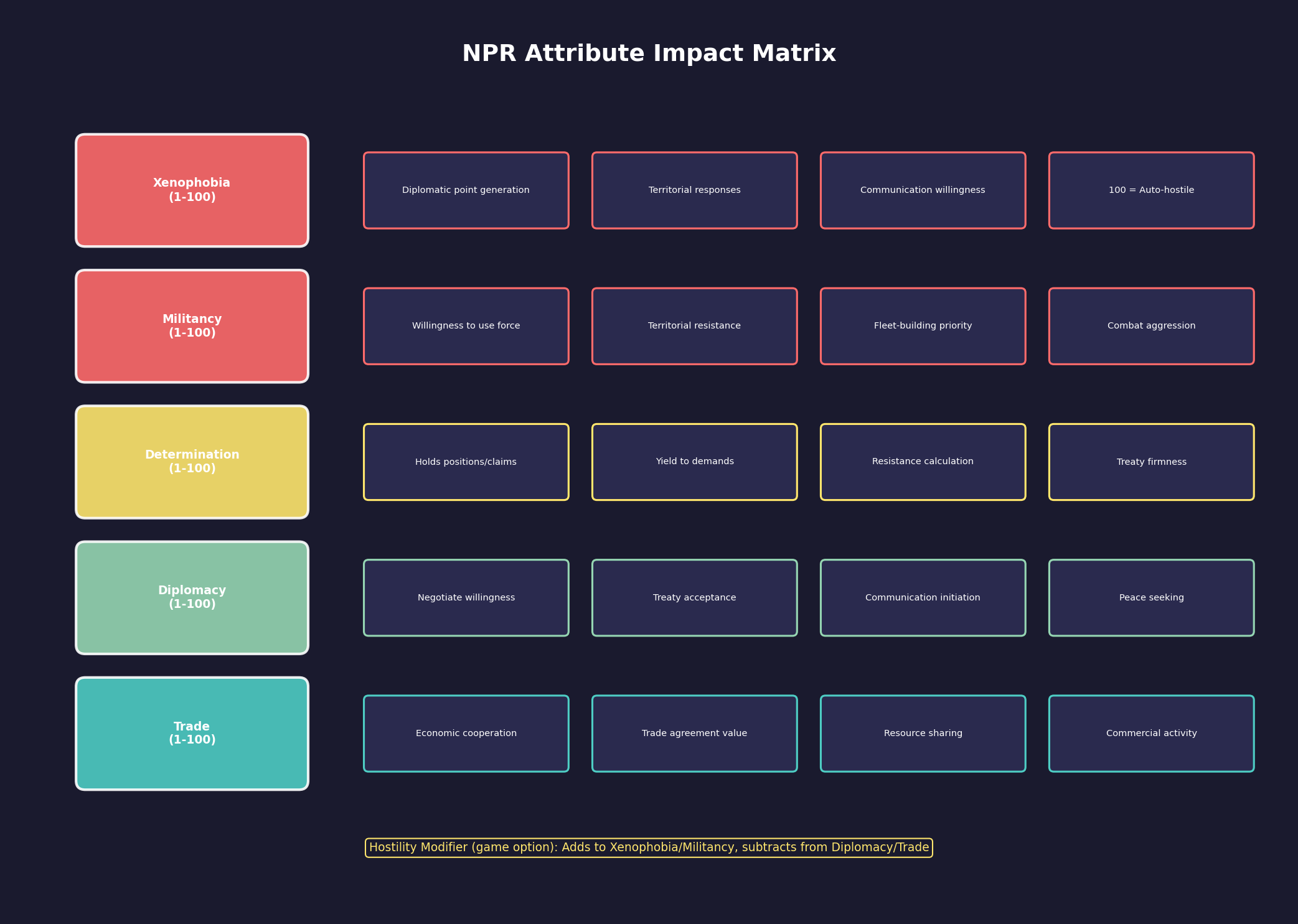Select the Trade attribute card

(192, 733)
